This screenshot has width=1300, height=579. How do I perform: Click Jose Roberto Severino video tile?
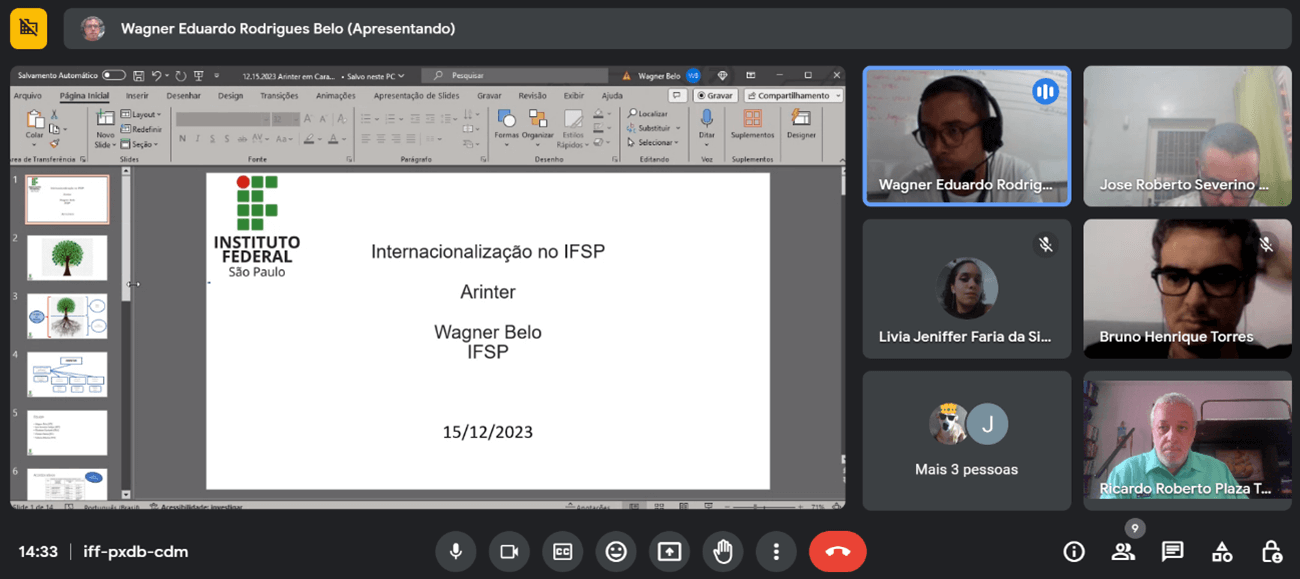(1187, 136)
